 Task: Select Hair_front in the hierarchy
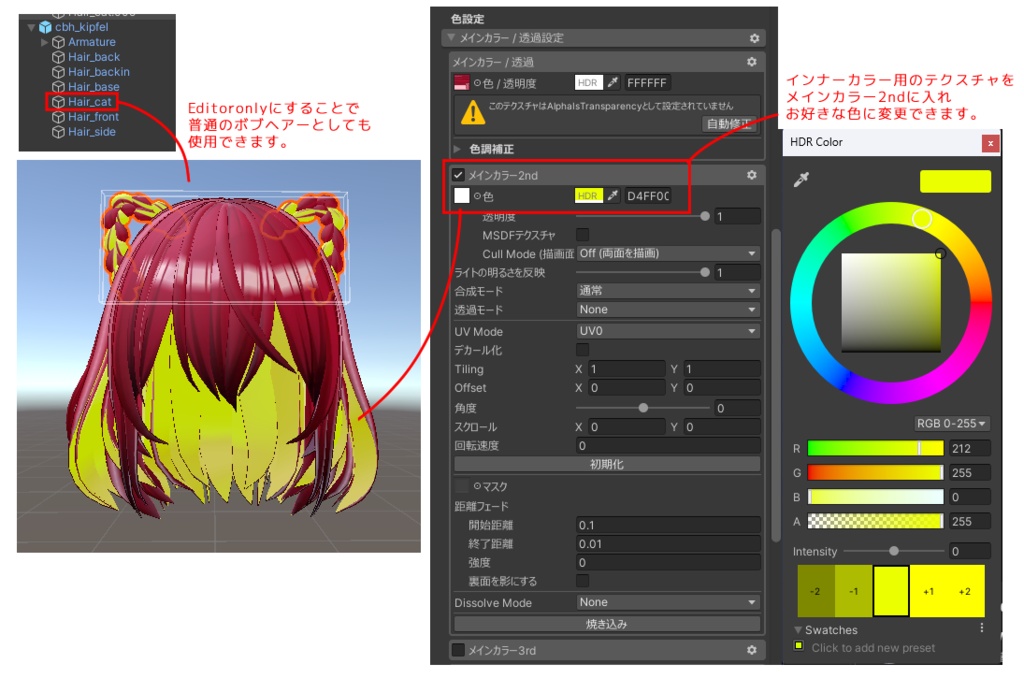click(93, 117)
